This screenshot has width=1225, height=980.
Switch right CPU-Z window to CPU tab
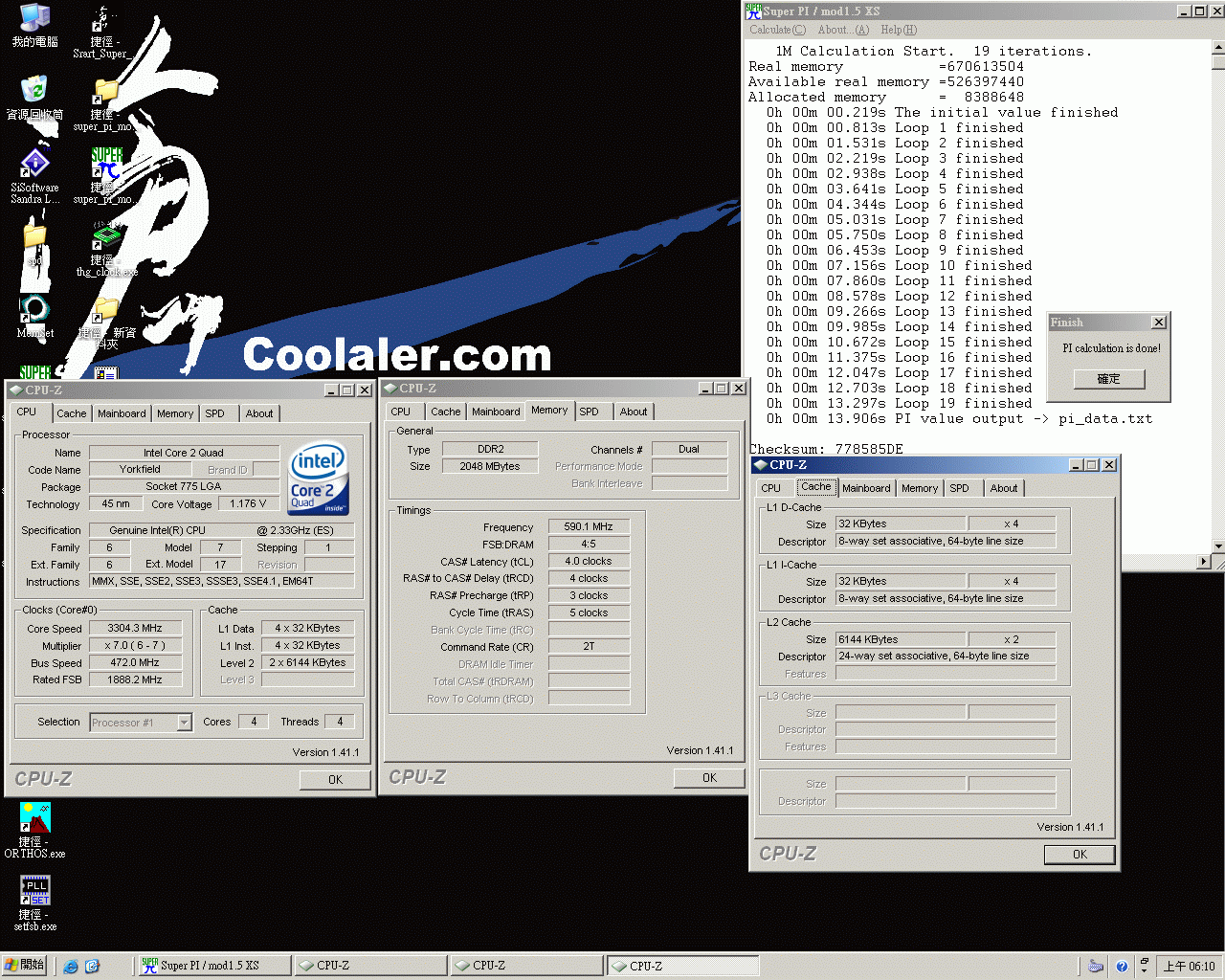(770, 488)
